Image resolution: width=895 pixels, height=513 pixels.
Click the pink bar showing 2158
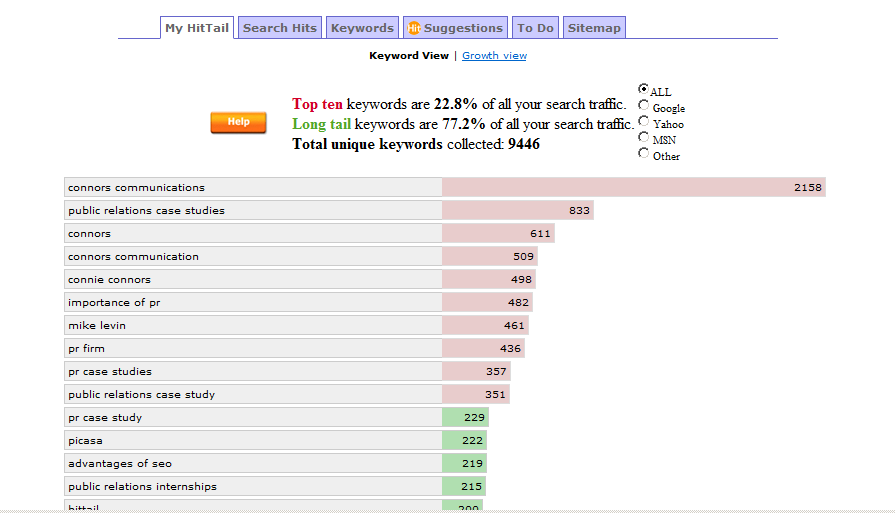point(634,187)
